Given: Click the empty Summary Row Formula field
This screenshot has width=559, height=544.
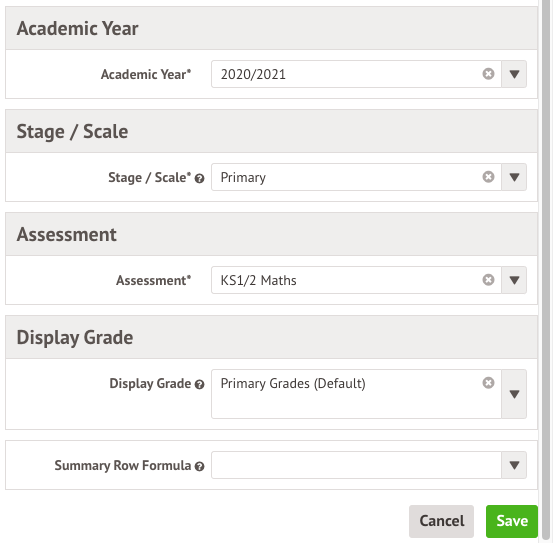Looking at the screenshot, I should click(357, 465).
